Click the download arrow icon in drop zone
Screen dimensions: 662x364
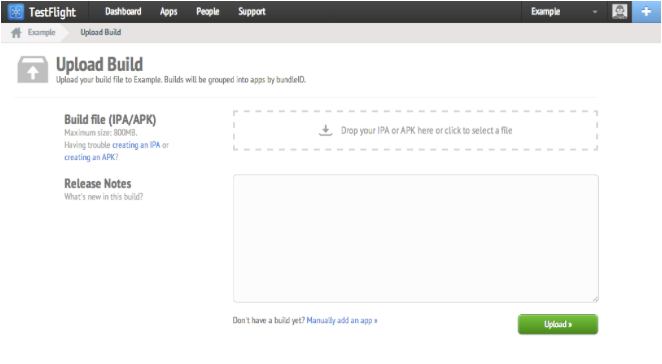click(x=325, y=130)
